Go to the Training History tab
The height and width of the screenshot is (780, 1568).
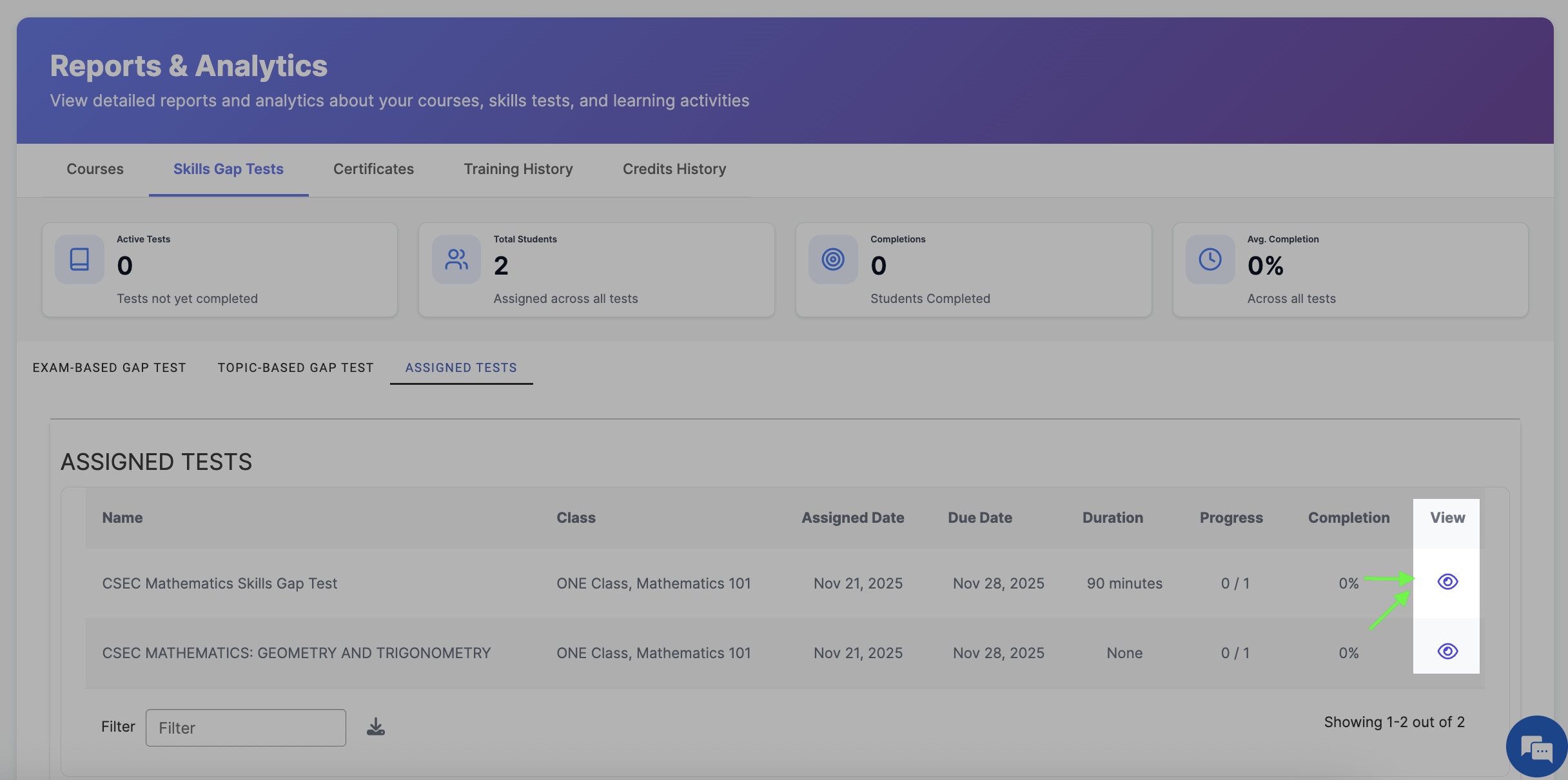point(518,169)
